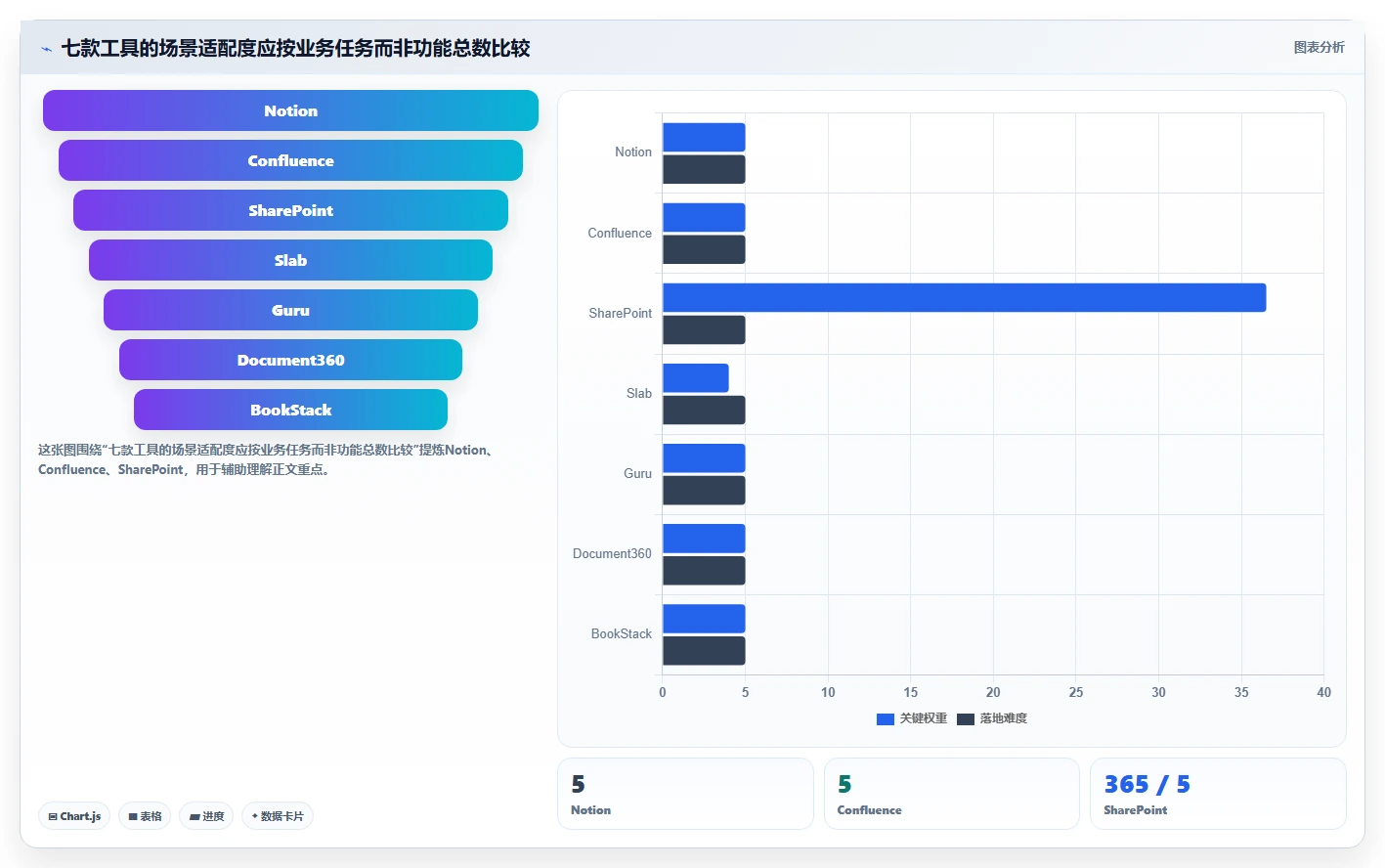1385x868 pixels.
Task: Select the Confluence funnel bar
Action: tap(290, 160)
